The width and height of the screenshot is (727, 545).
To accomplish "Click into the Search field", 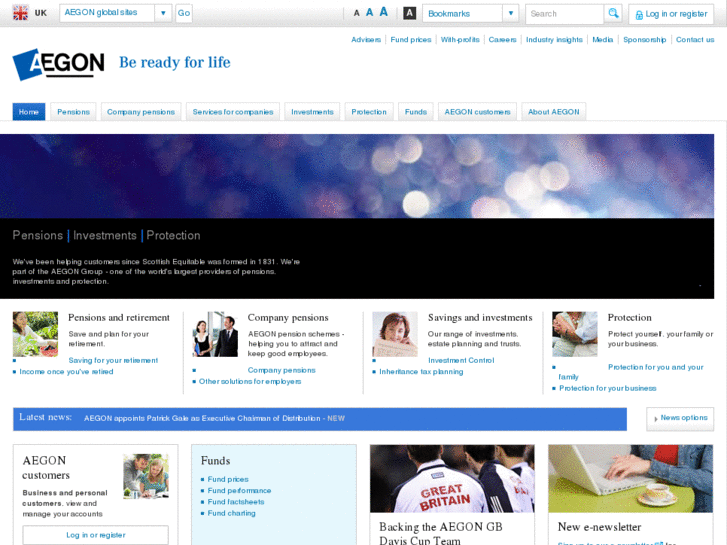I will [565, 14].
